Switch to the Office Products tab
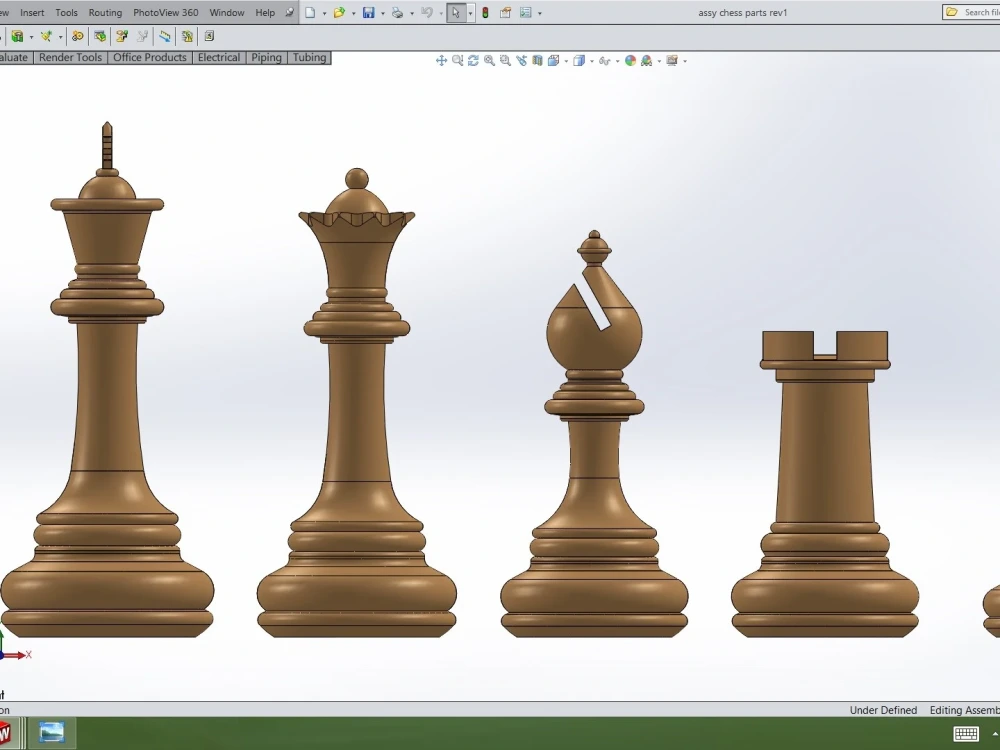Image resolution: width=1000 pixels, height=750 pixels. tap(149, 57)
